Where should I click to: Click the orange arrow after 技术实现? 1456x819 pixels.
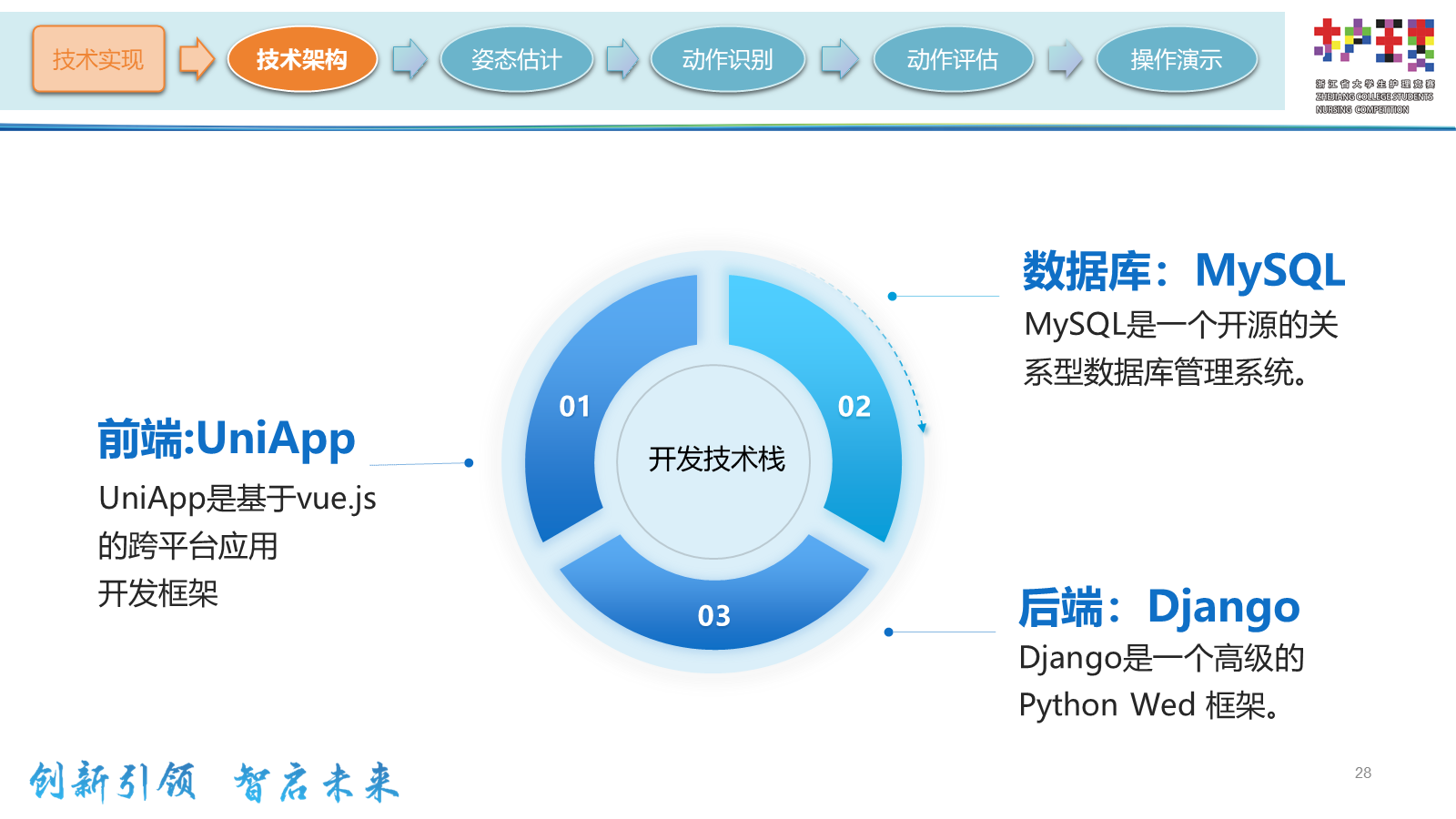coord(197,59)
